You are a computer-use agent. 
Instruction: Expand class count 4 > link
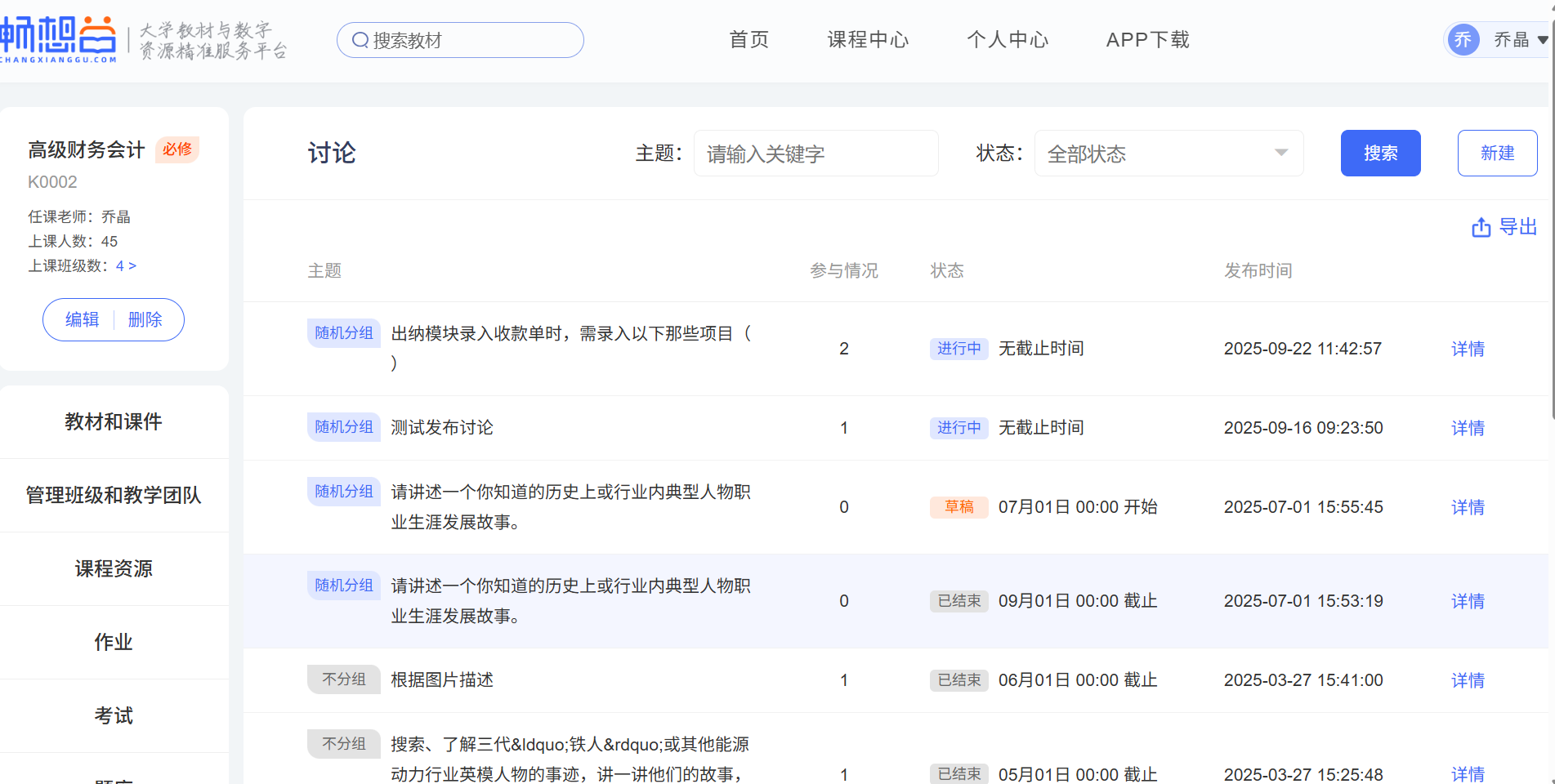[x=126, y=266]
